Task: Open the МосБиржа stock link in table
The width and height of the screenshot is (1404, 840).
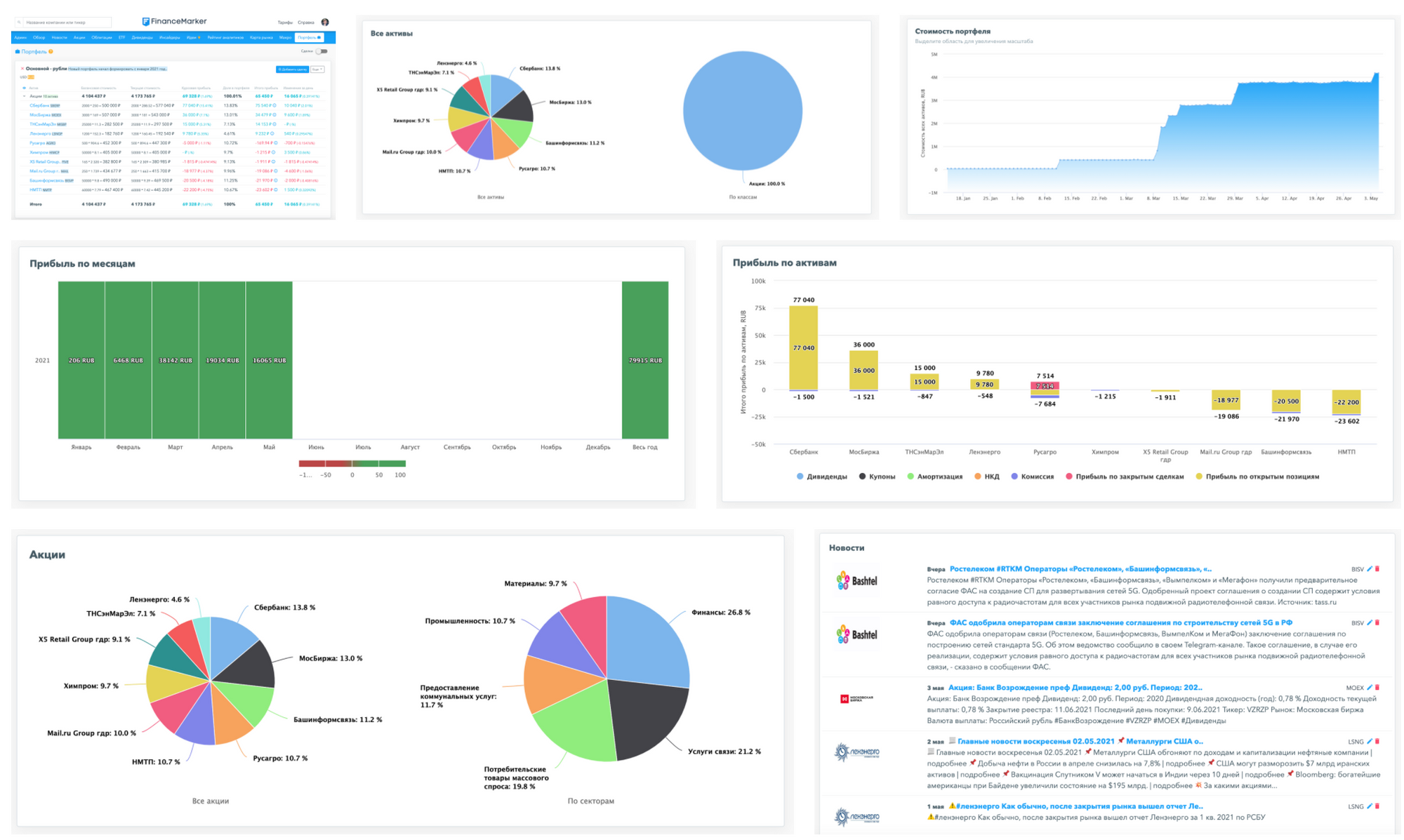Action: click(40, 114)
